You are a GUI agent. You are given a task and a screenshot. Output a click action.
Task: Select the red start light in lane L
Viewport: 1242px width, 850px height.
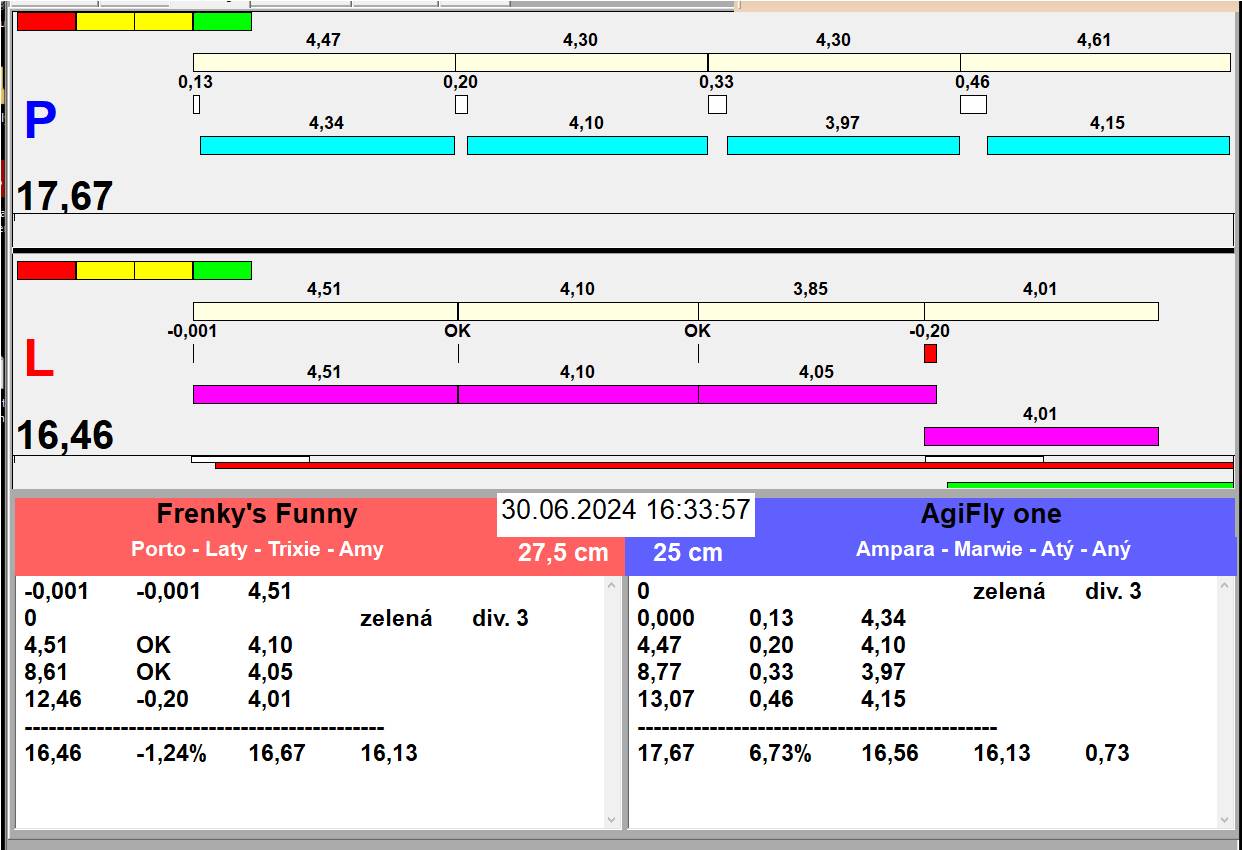coord(46,270)
